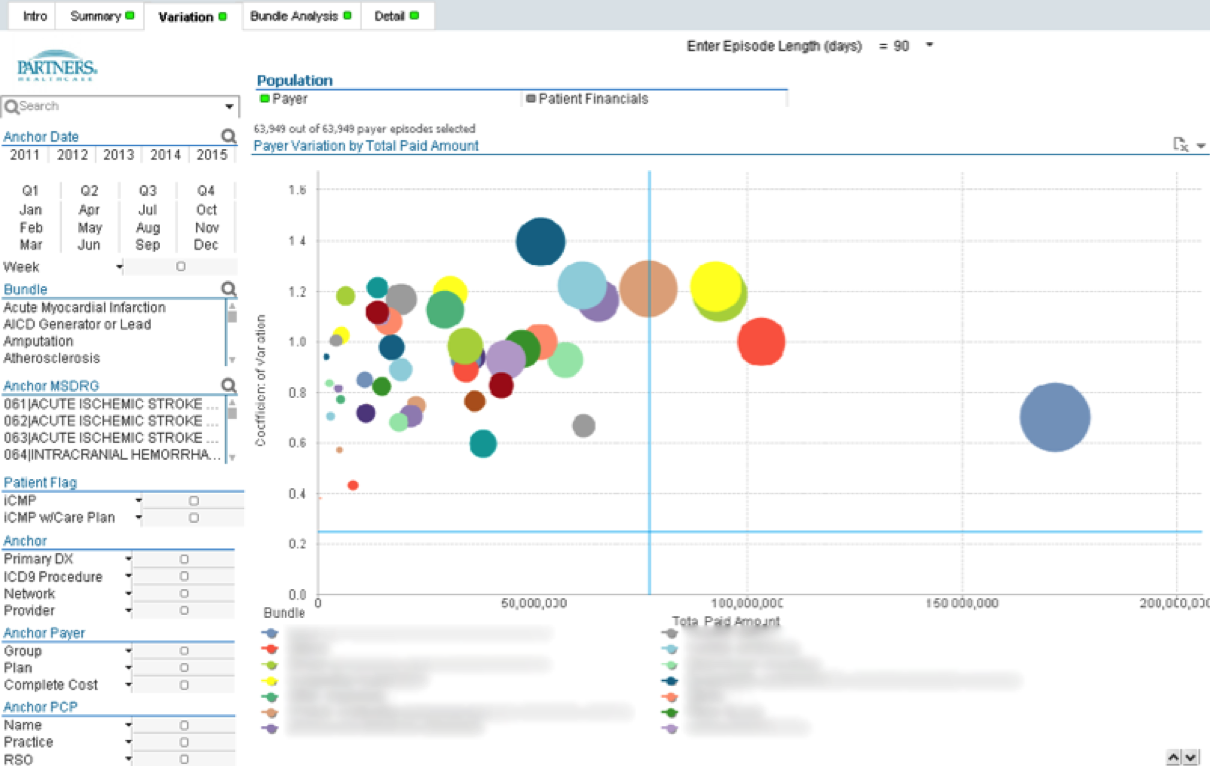Switch population to Patient Financials
Viewport: 1210px width, 766px height.
tap(587, 99)
